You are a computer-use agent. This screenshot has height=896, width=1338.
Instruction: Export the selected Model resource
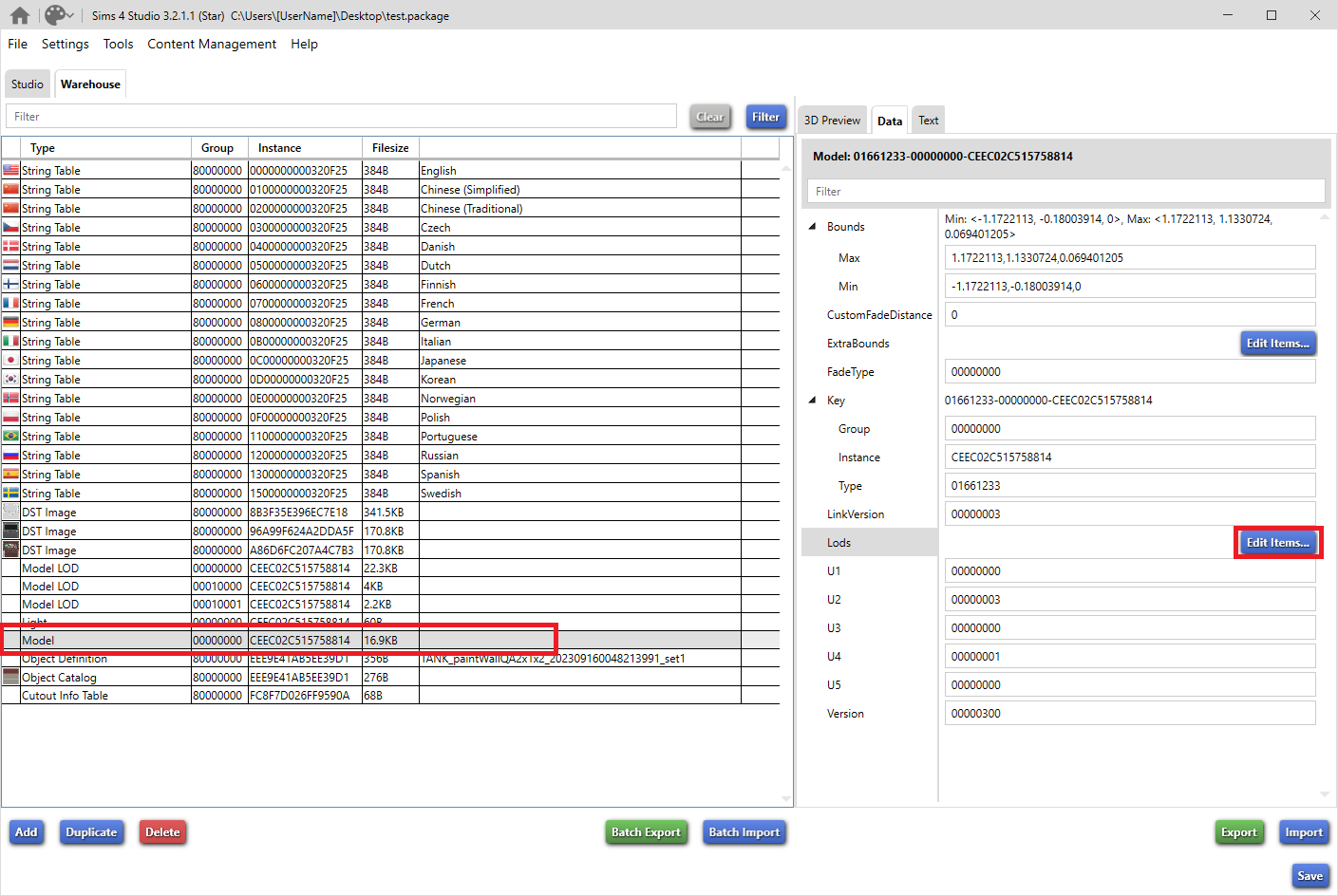tap(1239, 832)
